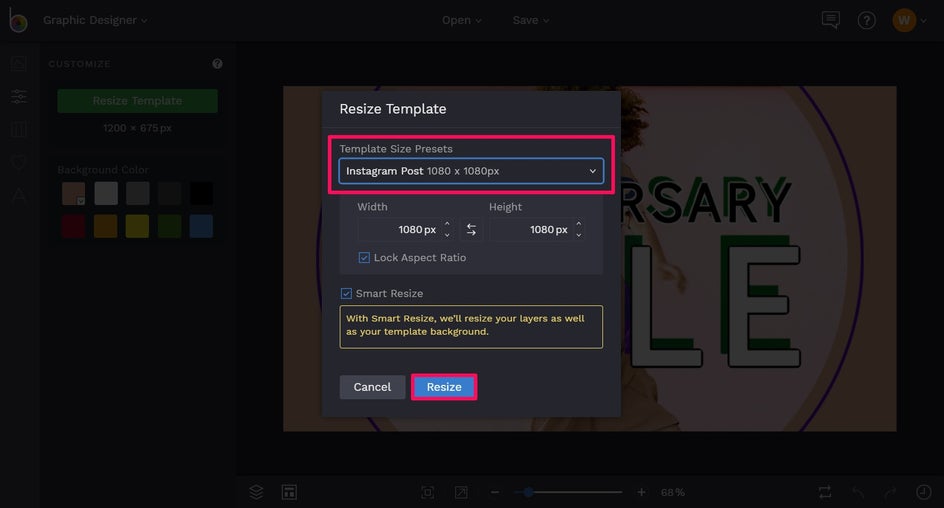Viewport: 944px width, 508px height.
Task: Click the Undo arrow icon
Action: pyautogui.click(x=859, y=492)
